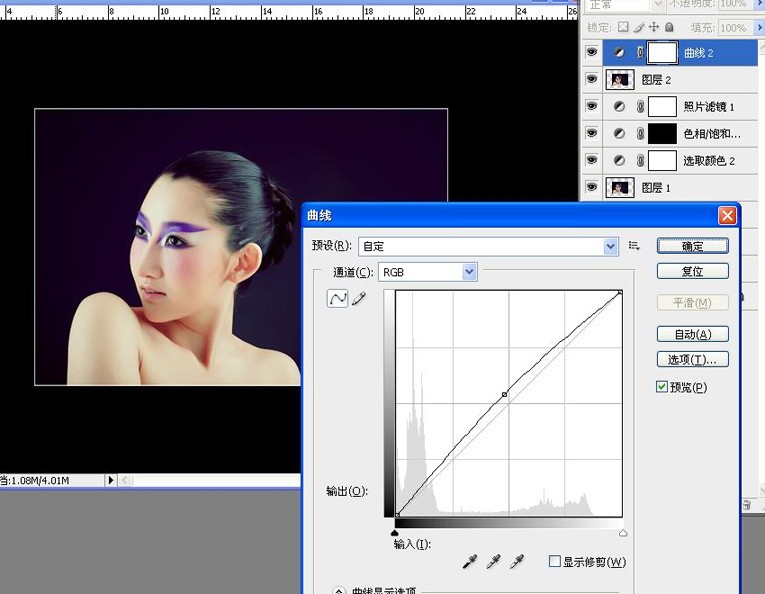This screenshot has width=765, height=594.
Task: Click the horizontal scrollbar left arrow
Action: [x=125, y=480]
